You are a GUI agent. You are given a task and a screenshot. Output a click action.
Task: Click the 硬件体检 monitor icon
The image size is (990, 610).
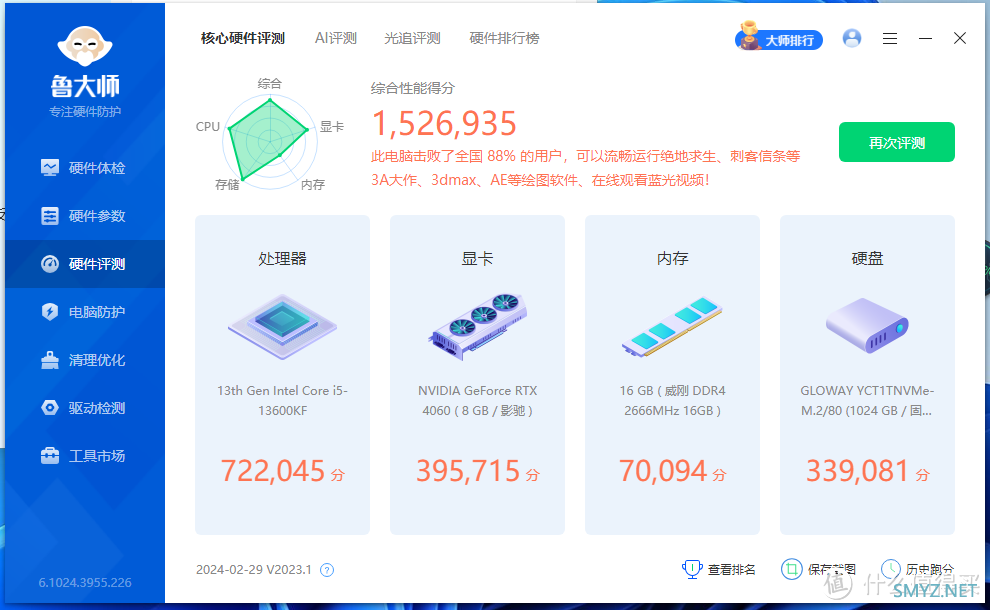tap(49, 167)
